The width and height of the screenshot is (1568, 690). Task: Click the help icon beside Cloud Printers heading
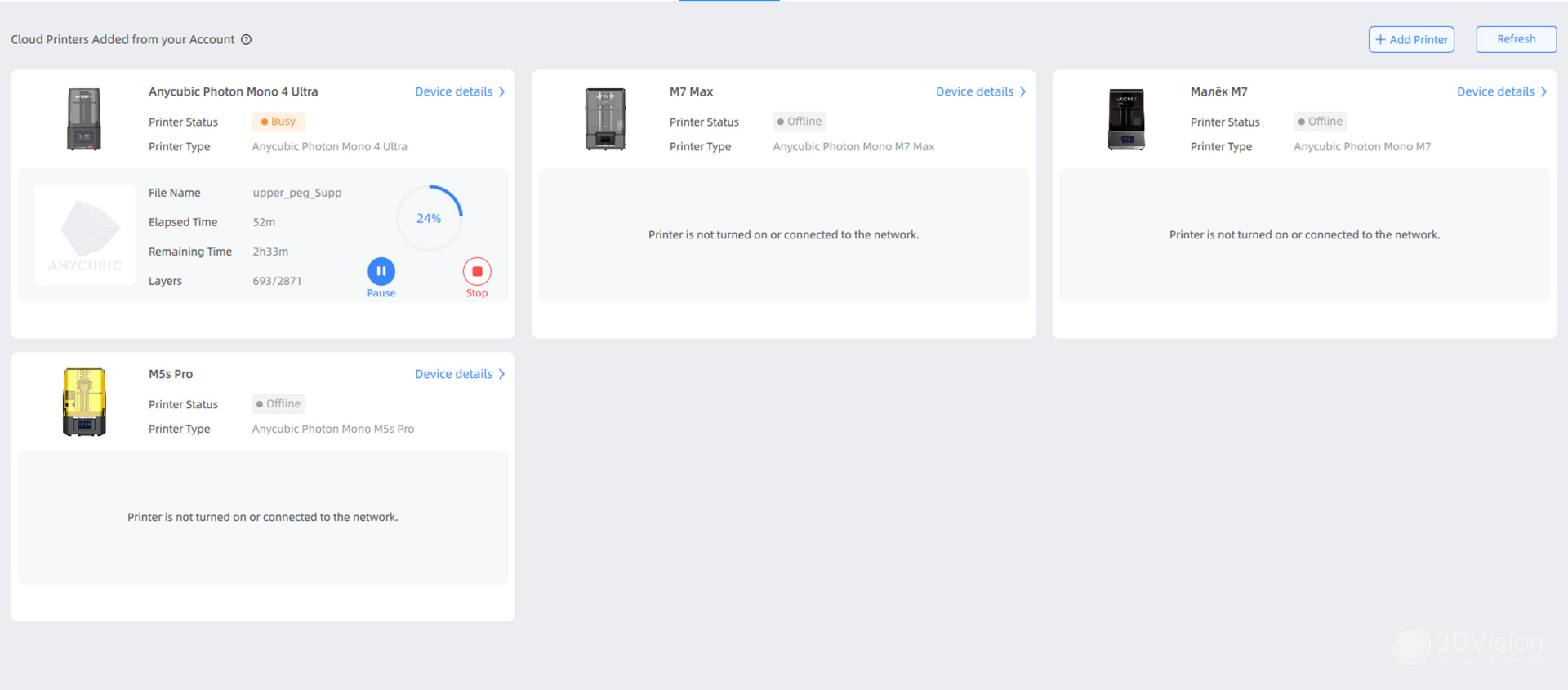(246, 40)
